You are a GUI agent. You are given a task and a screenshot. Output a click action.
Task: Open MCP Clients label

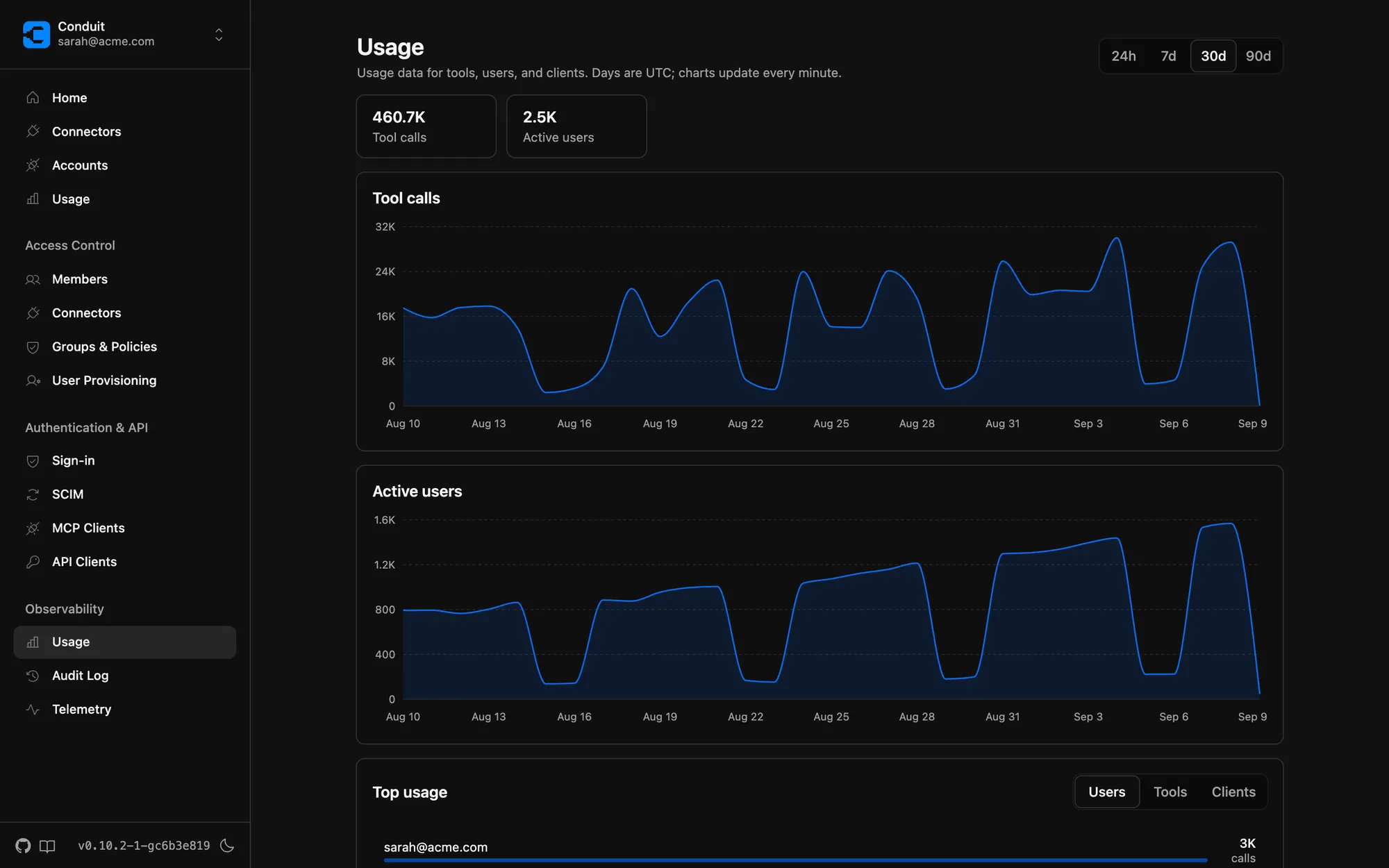(x=88, y=528)
